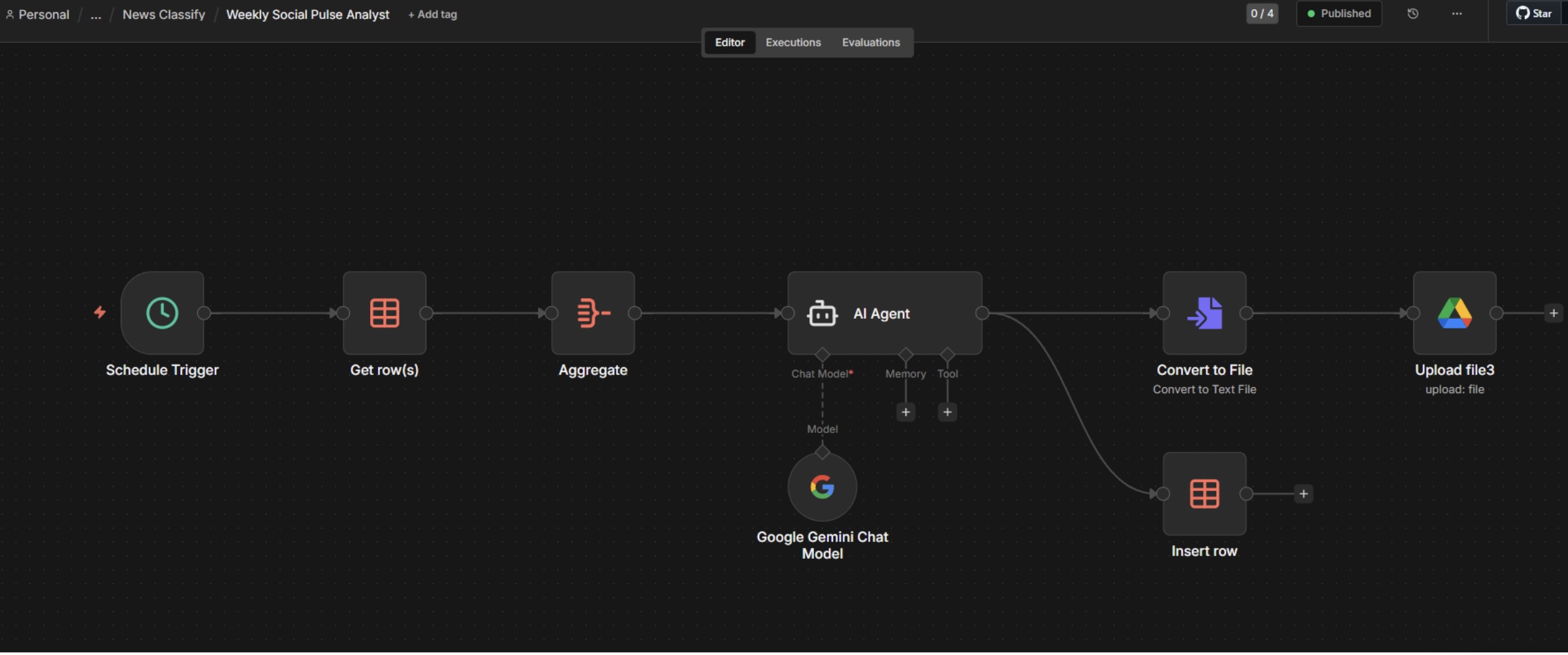
Task: Click Aggregate node output connector
Action: tap(635, 313)
